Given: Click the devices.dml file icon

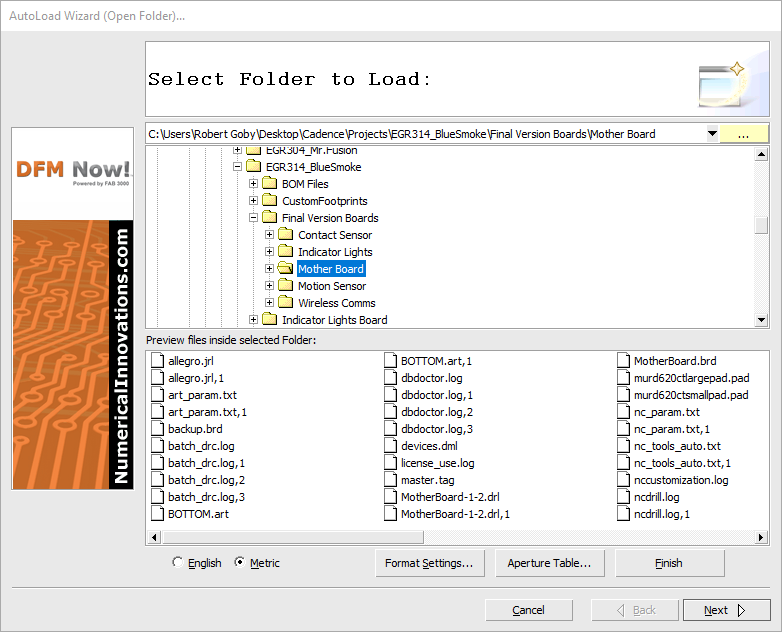Looking at the screenshot, I should (x=391, y=445).
